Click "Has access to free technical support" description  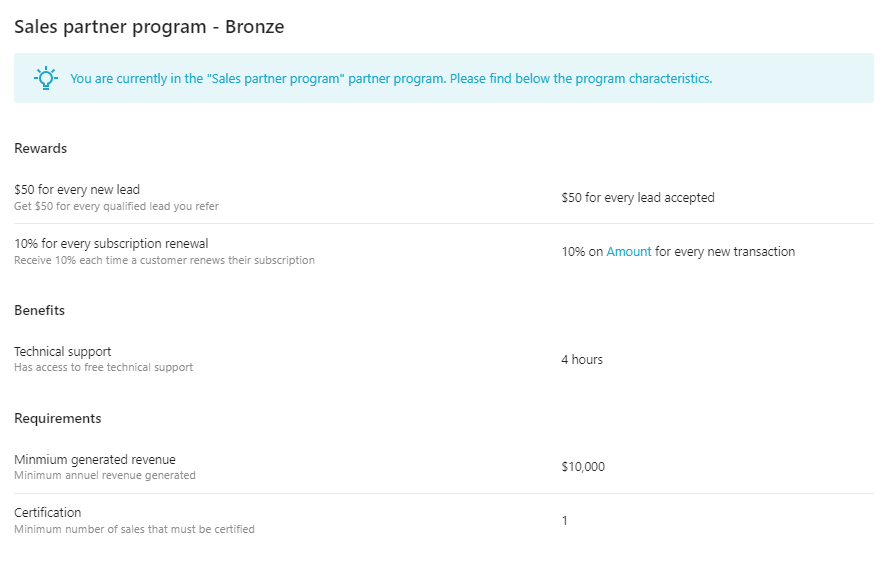[103, 368]
